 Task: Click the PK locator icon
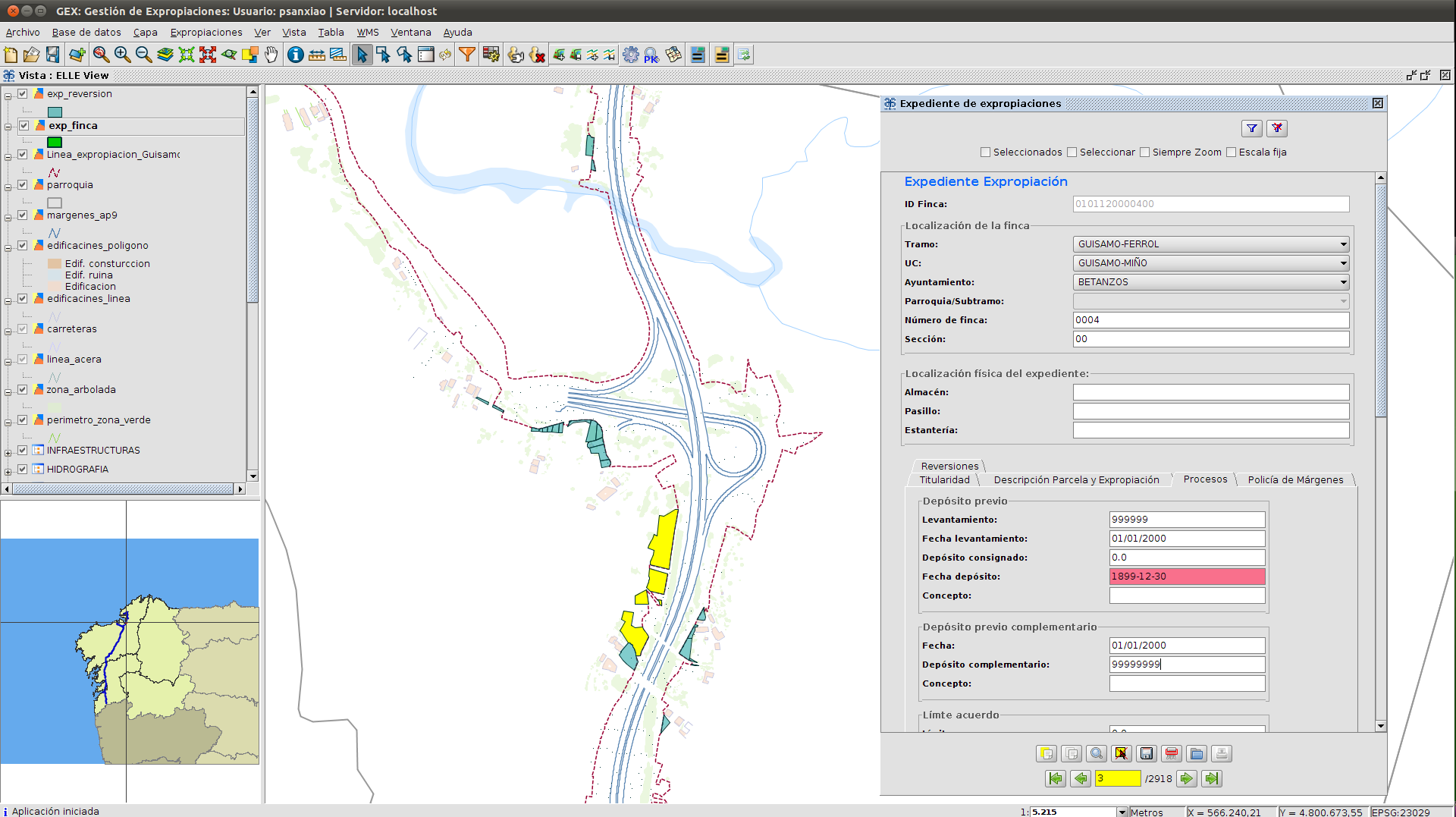point(651,55)
